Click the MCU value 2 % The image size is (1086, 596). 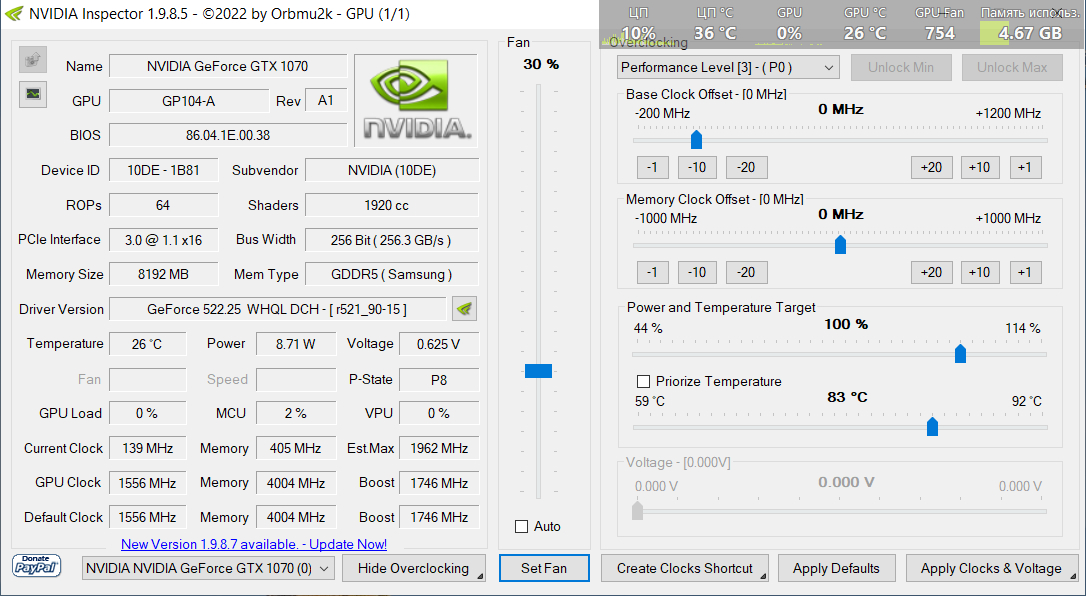click(296, 413)
